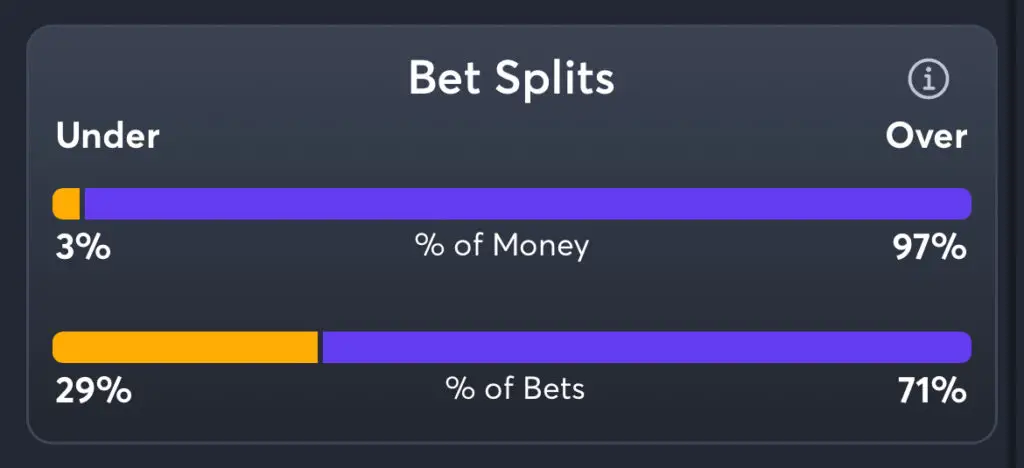Click the 29% bets value
Screen dimensions: 1024x468
coord(92,390)
